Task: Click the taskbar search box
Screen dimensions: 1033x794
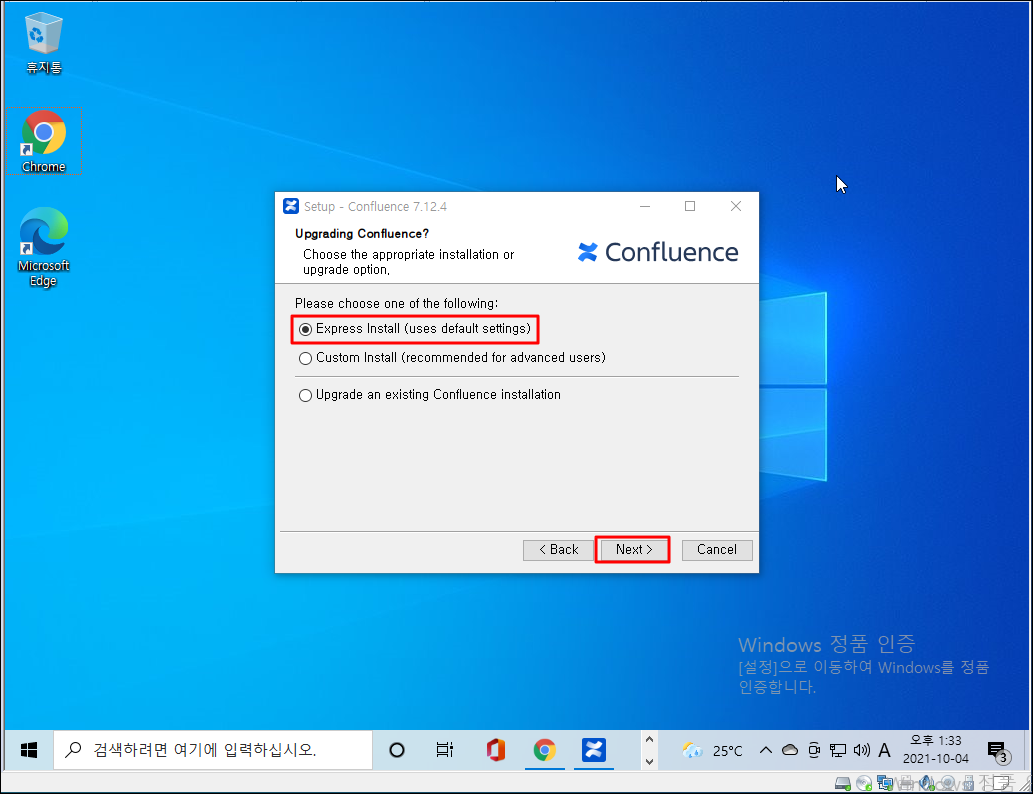Action: 213,750
